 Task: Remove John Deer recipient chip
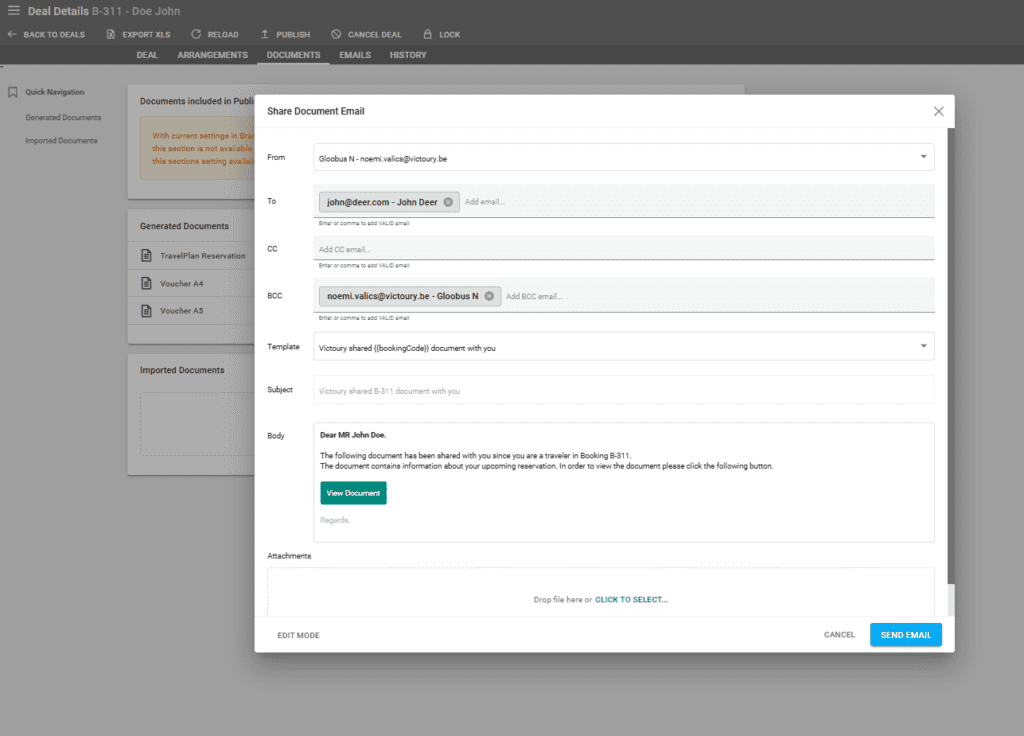[448, 202]
